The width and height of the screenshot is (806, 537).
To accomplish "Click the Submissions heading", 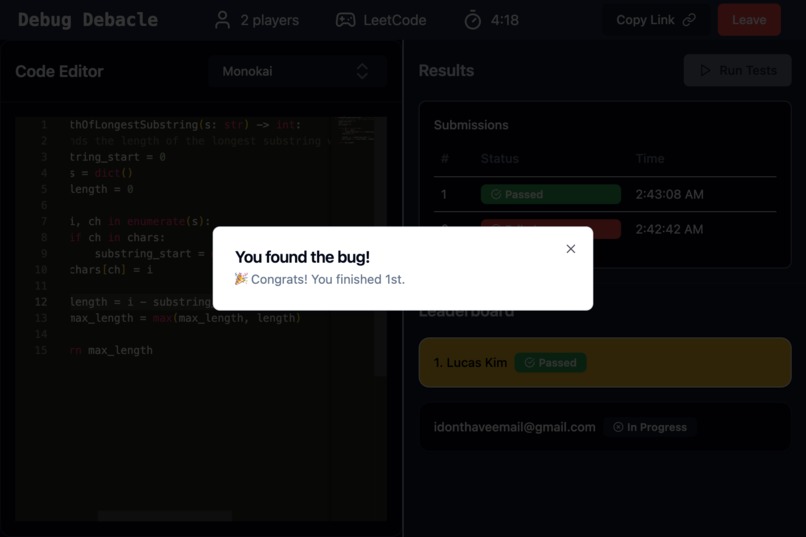I will coord(471,125).
